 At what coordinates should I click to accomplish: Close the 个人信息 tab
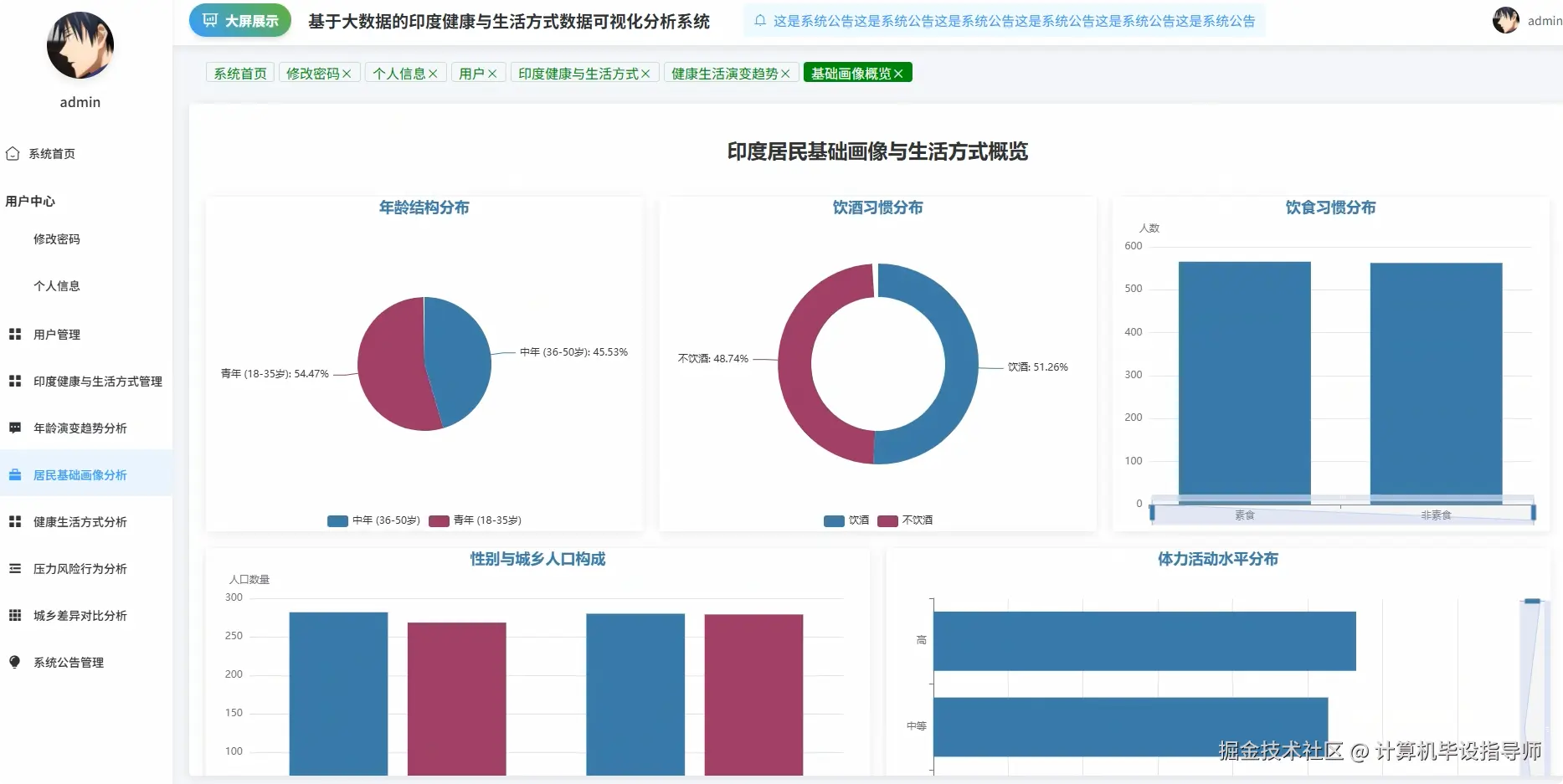(x=433, y=74)
